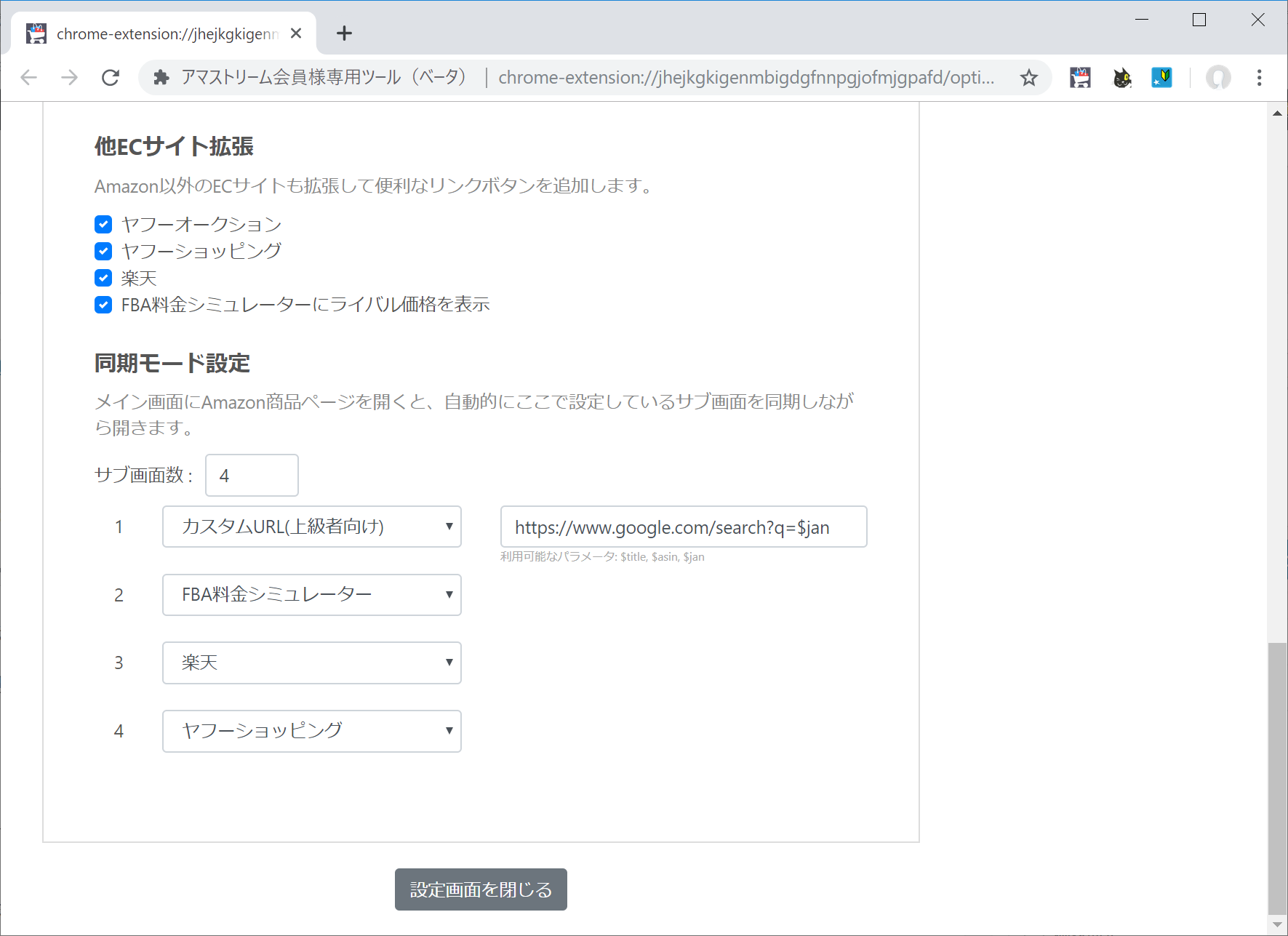Screen dimensions: 1288x936
Task: Reload the current page
Action: [x=111, y=77]
